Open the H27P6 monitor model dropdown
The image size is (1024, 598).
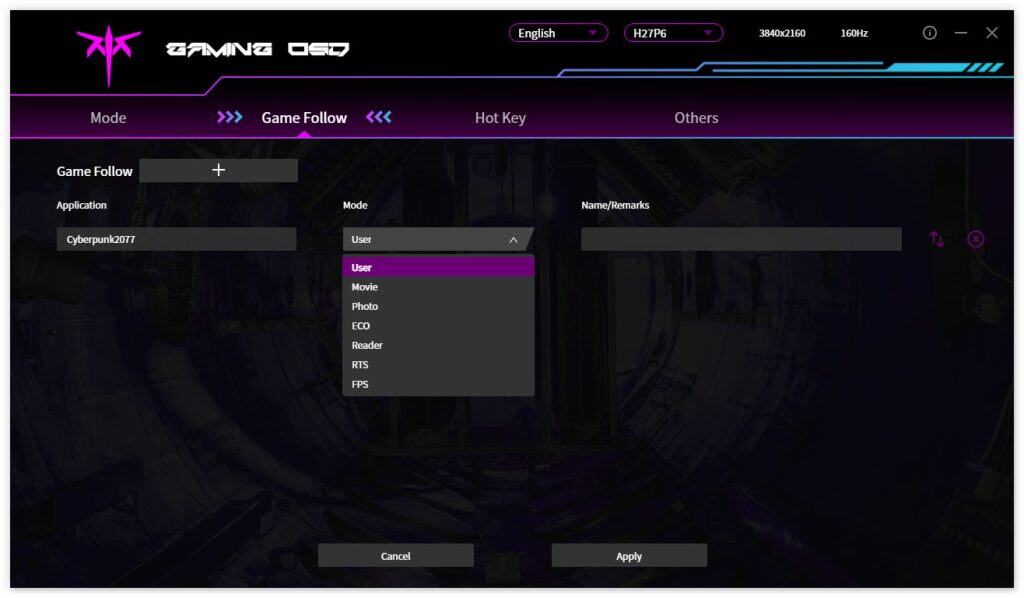(673, 33)
